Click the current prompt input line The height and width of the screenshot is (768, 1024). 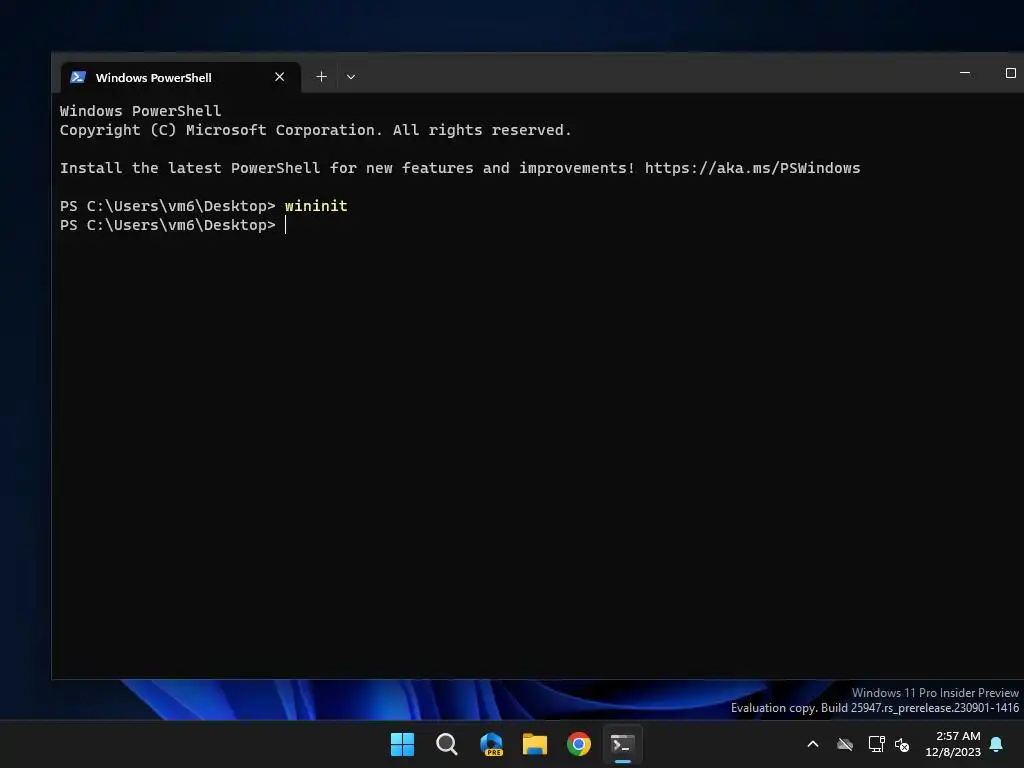click(172, 225)
